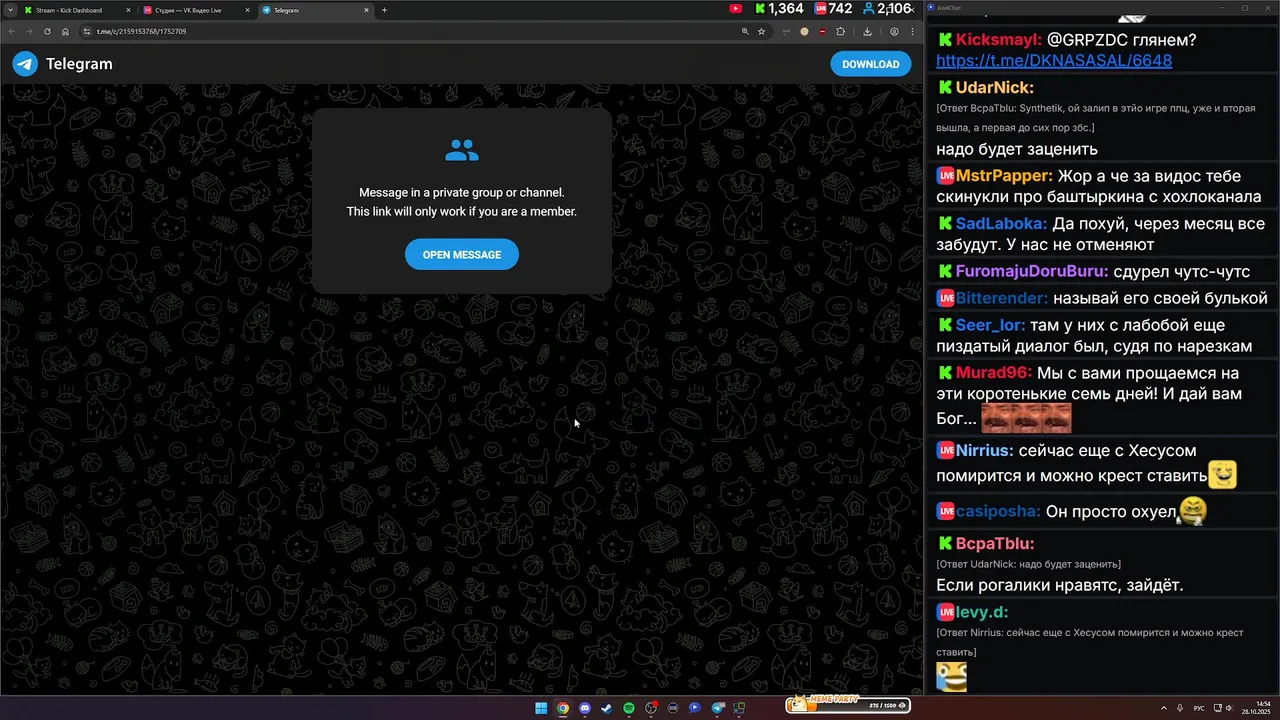Viewport: 1280px width, 720px height.
Task: Click username MstrPapper in chat
Action: coord(1004,175)
